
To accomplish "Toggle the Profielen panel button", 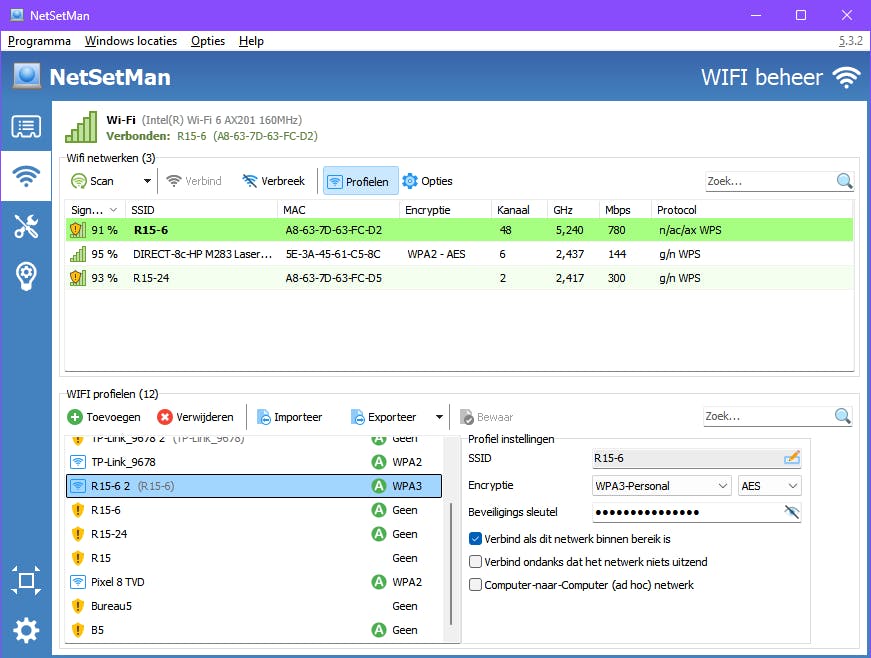I will [x=361, y=181].
